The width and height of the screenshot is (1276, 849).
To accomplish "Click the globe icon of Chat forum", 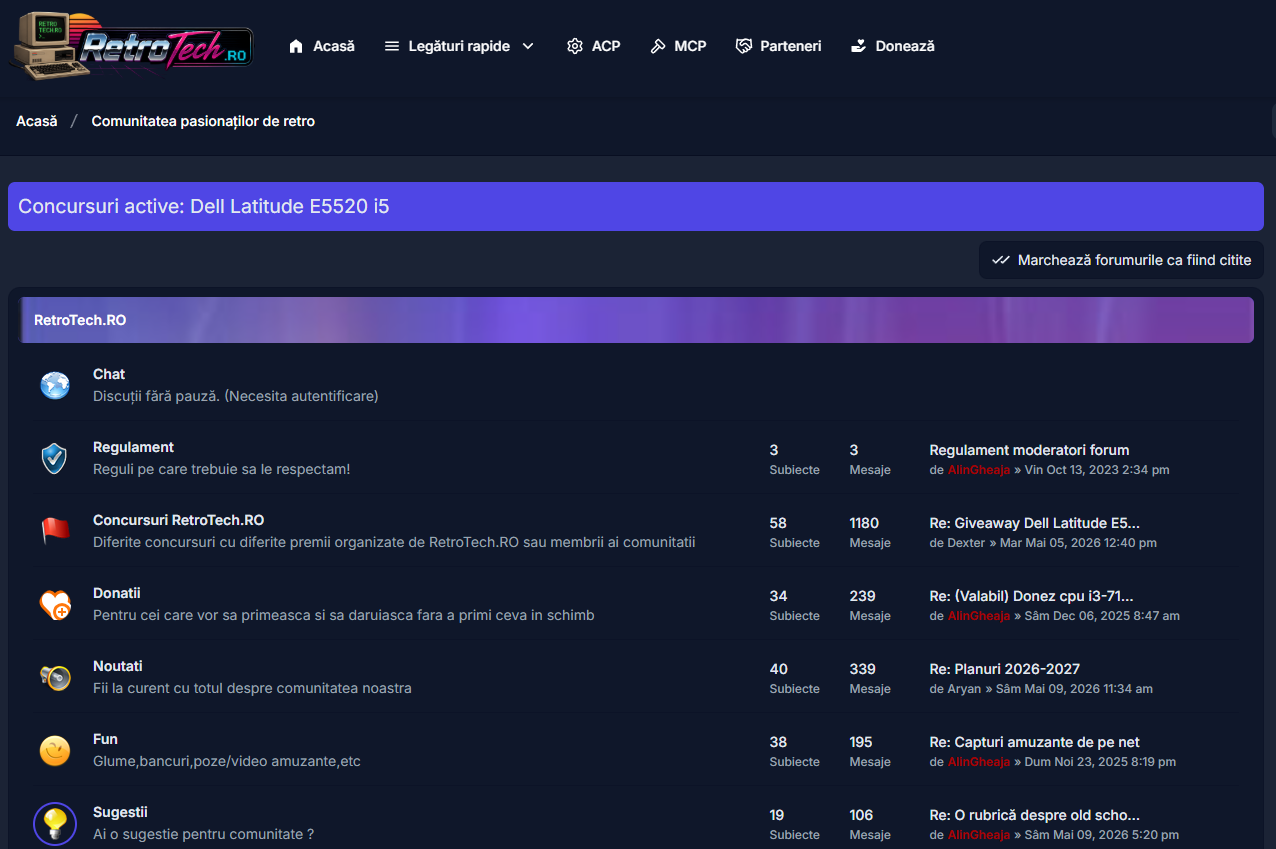I will coord(55,385).
